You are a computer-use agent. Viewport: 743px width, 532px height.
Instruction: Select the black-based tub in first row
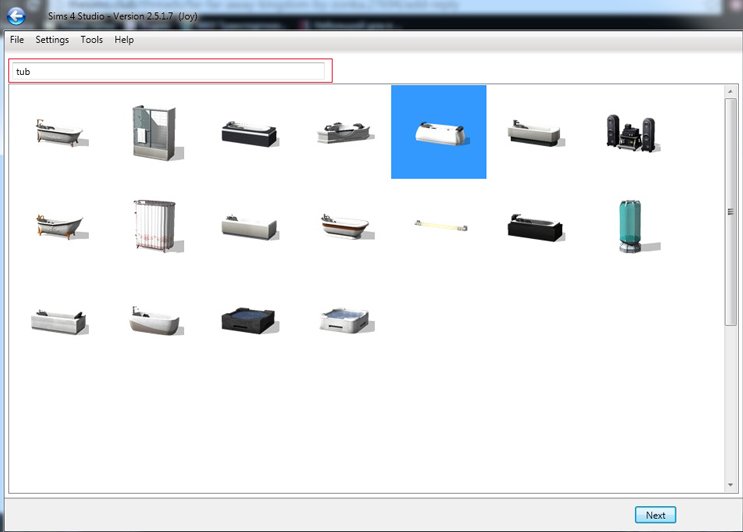[x=247, y=133]
